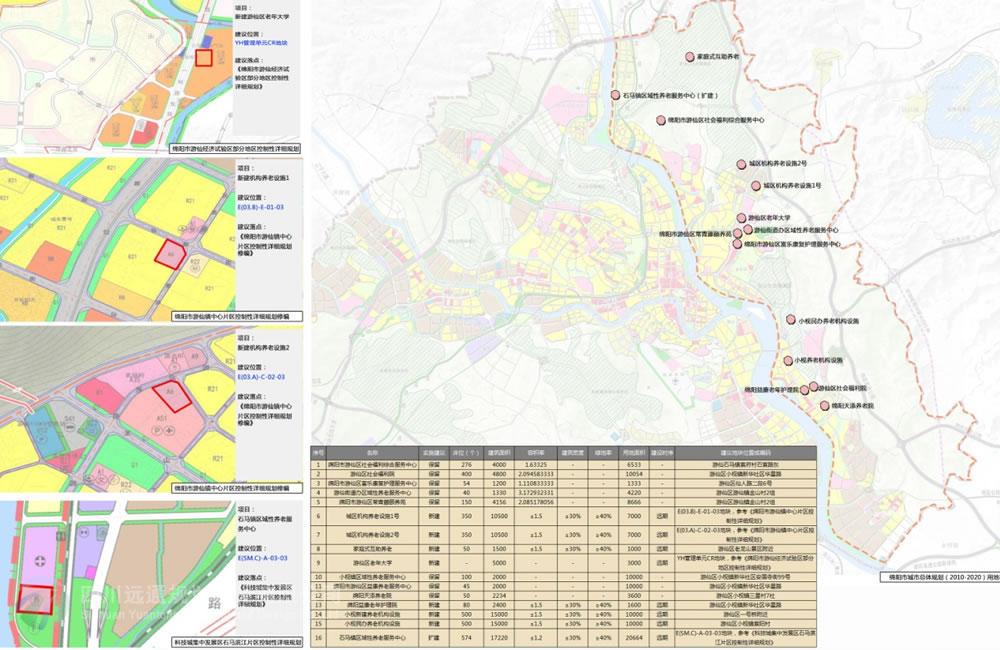Image resolution: width=1000 pixels, height=650 pixels.
Task: Select the 绵阳天添养老院 map marker
Action: (x=824, y=406)
